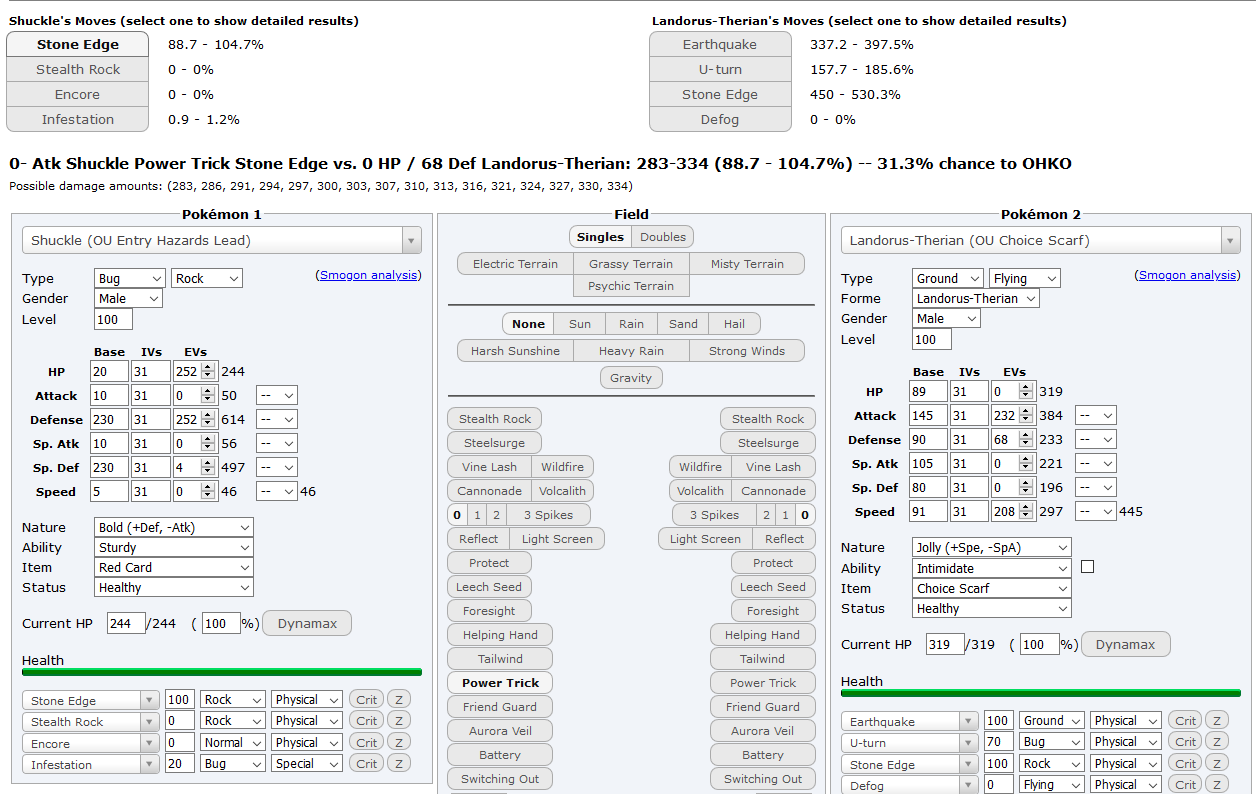Select Landorus-Therian's U-turn move result
The image size is (1256, 794).
pos(720,69)
